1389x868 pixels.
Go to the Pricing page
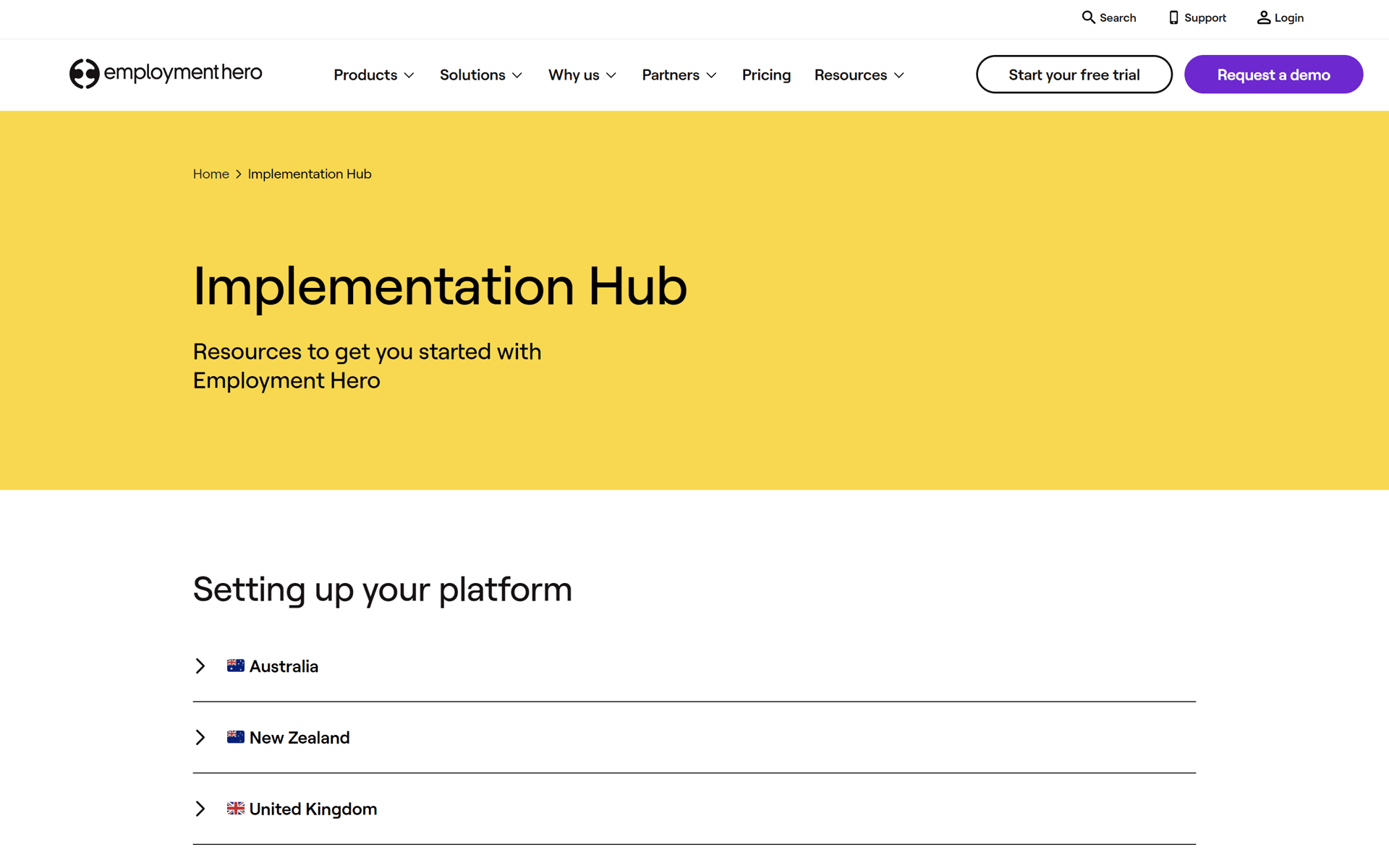pyautogui.click(x=766, y=75)
